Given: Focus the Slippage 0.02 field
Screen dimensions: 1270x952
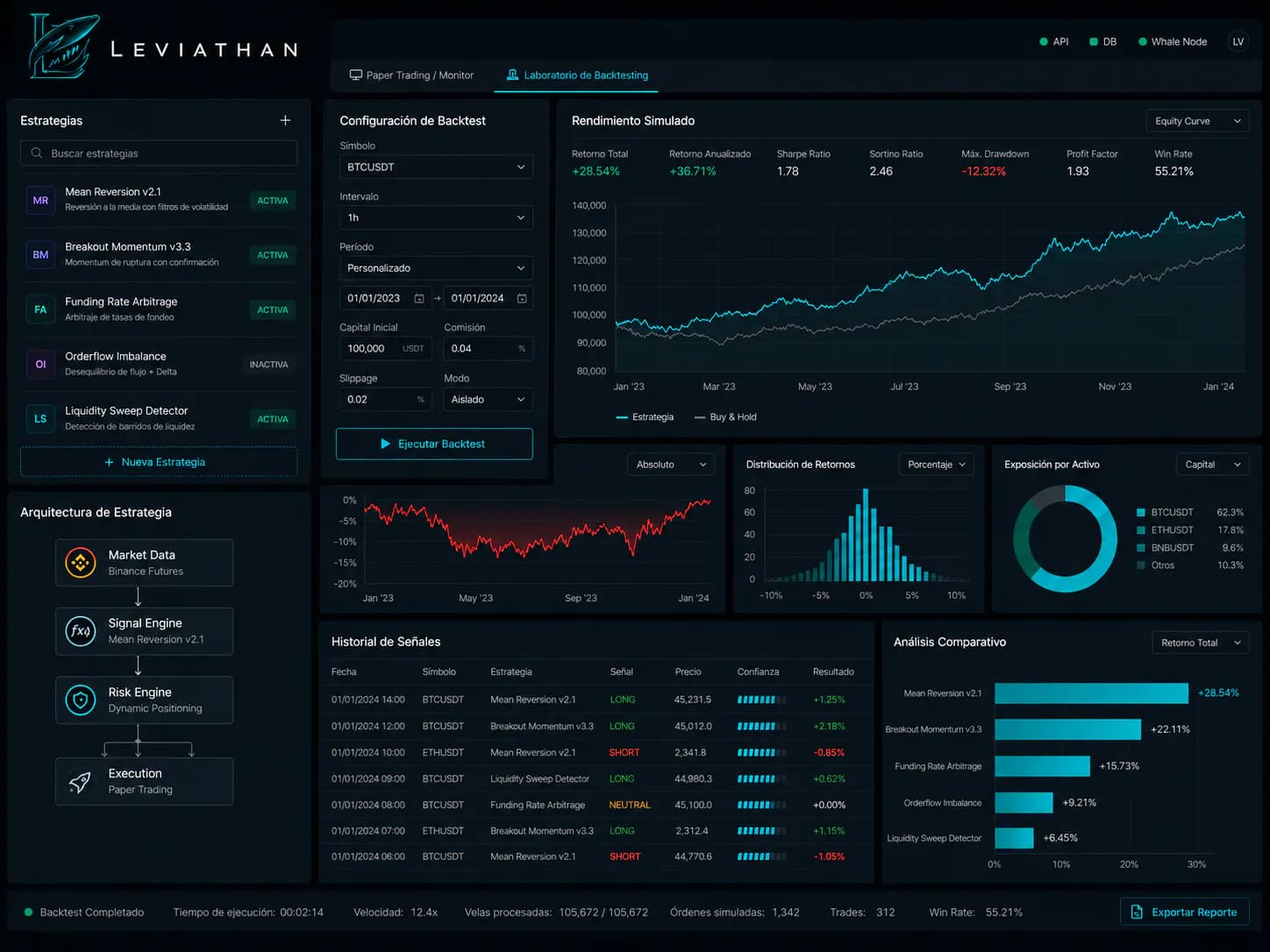Looking at the screenshot, I should pyautogui.click(x=386, y=400).
